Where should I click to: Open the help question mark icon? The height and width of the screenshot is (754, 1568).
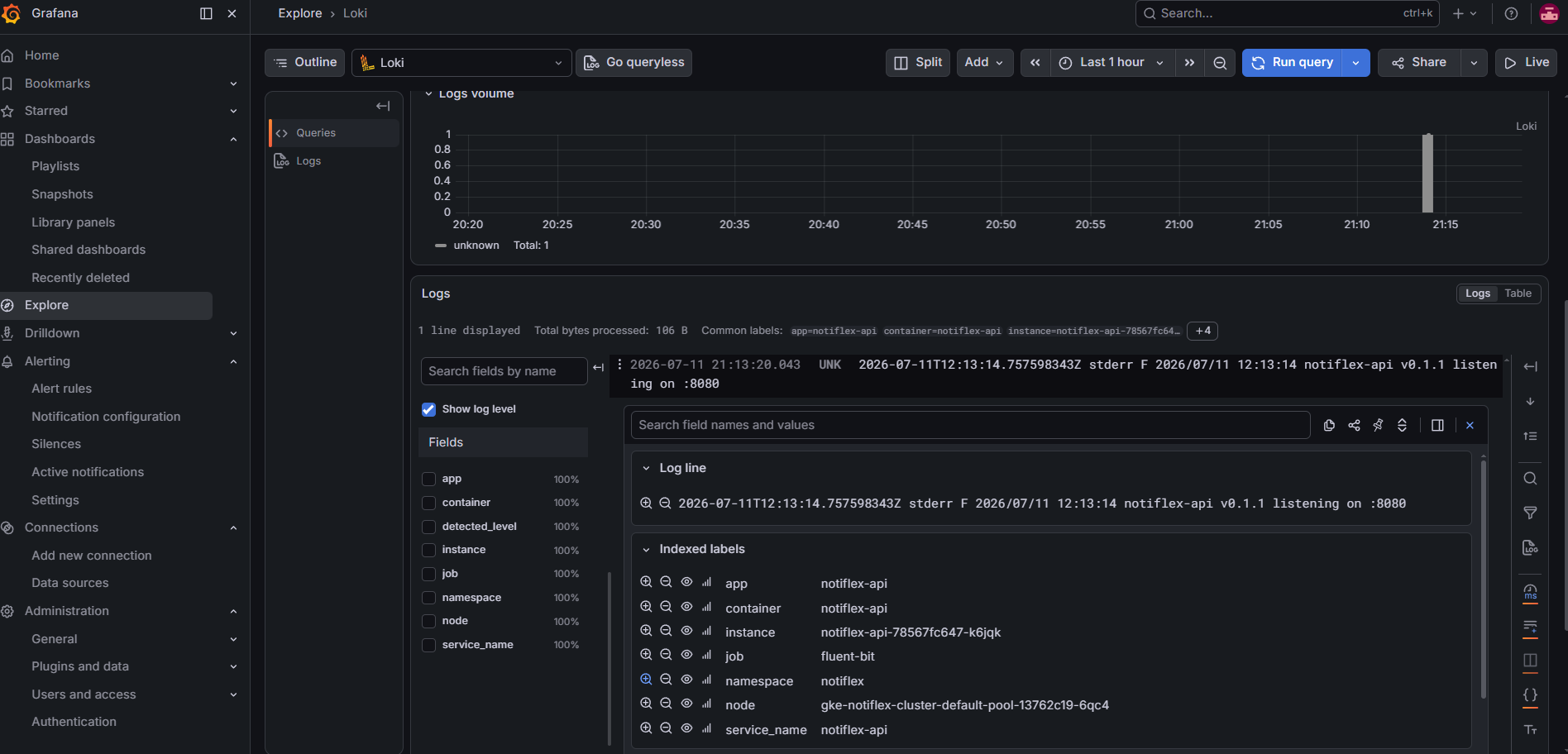(x=1511, y=13)
